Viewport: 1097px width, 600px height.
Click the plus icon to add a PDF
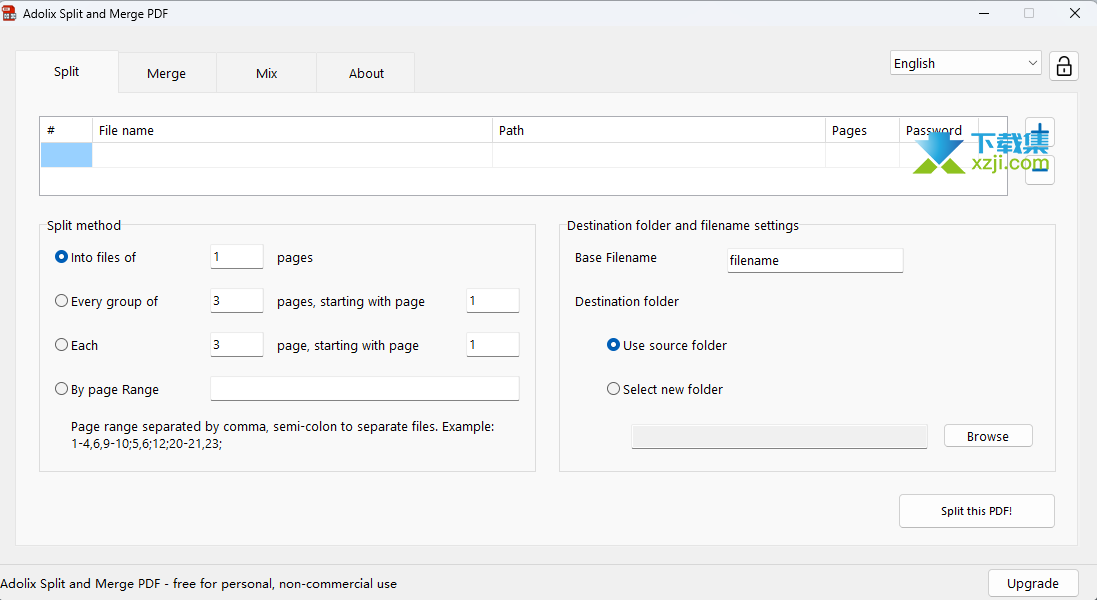1040,133
